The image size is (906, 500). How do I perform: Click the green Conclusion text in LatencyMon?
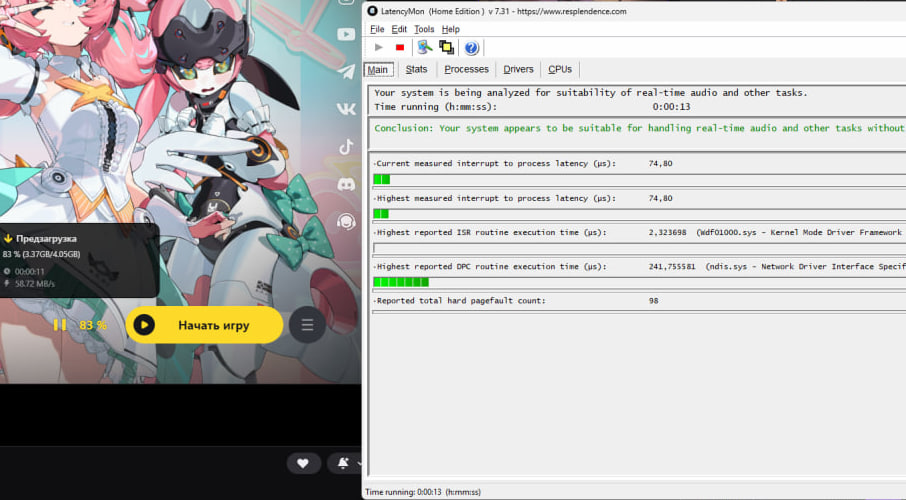[640, 128]
